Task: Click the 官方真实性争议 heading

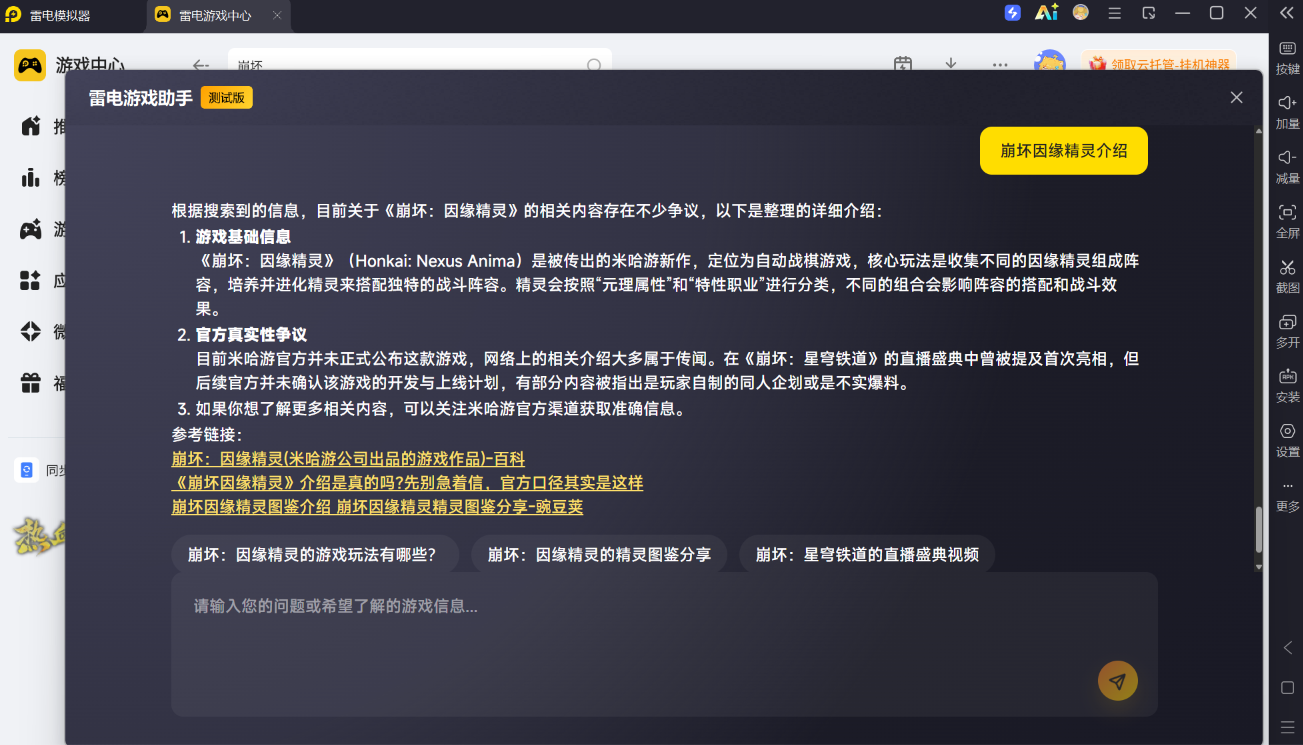Action: click(251, 335)
